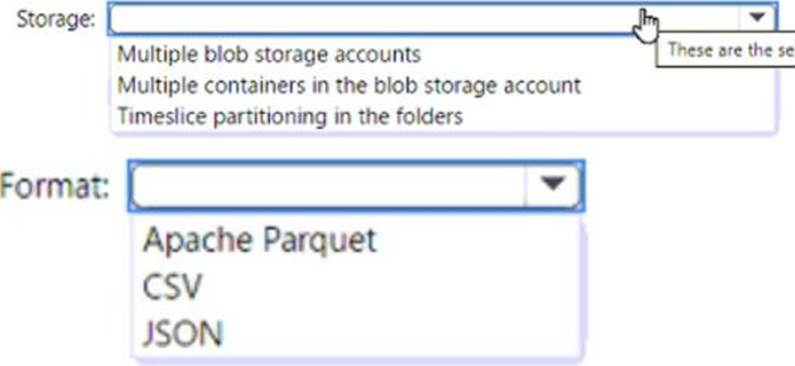
Task: Collapse the Format options list via its arrow
Action: tap(553, 185)
